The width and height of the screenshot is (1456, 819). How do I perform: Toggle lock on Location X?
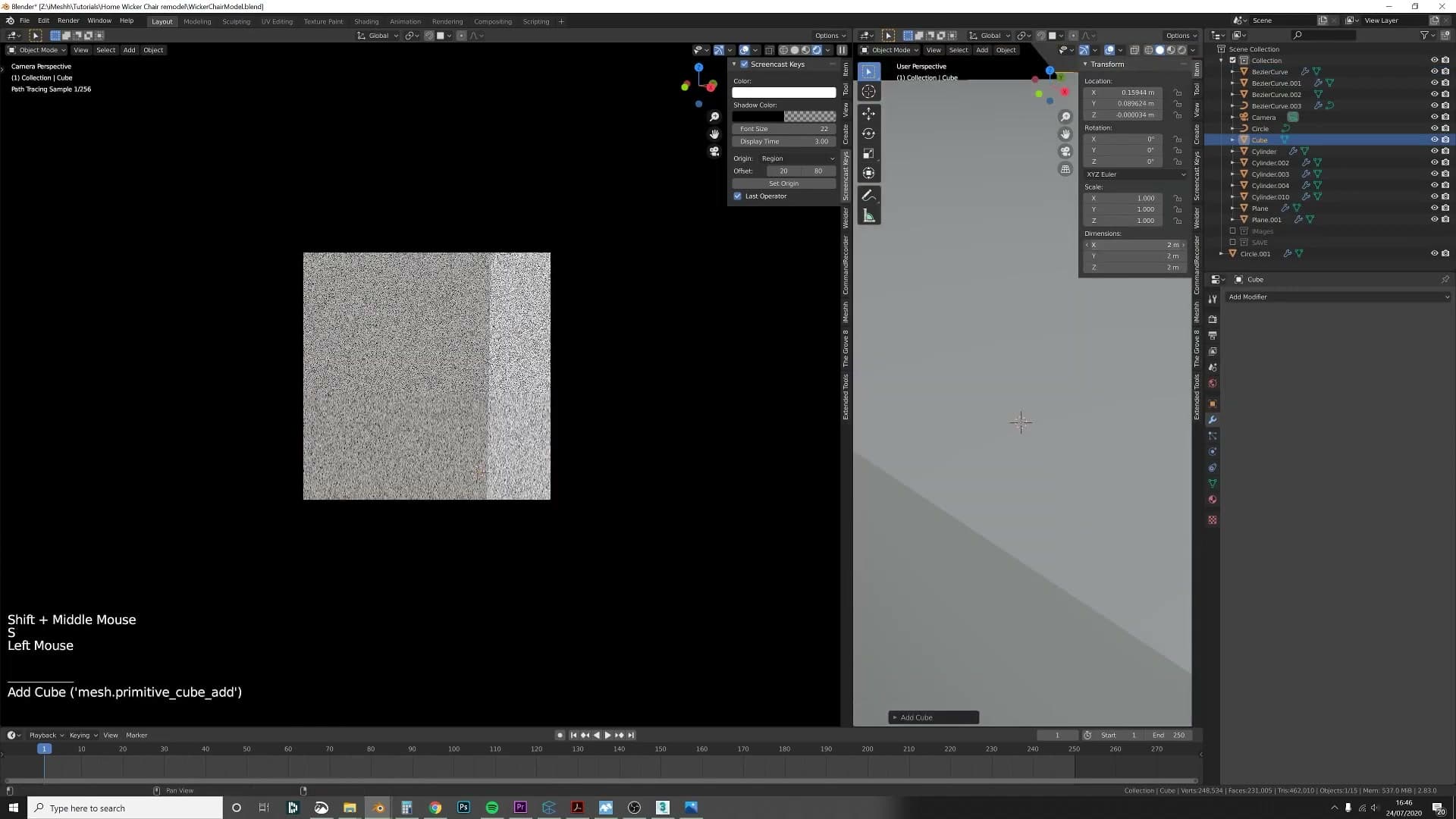(x=1178, y=93)
